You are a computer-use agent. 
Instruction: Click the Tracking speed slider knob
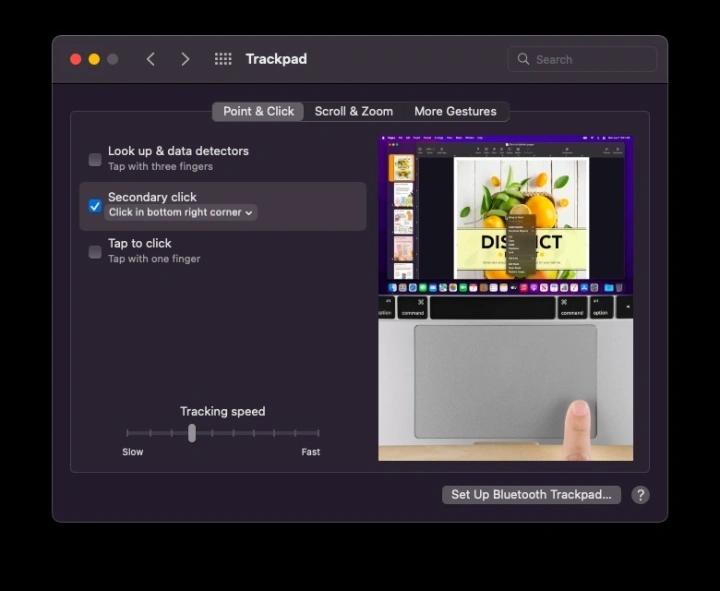[192, 433]
